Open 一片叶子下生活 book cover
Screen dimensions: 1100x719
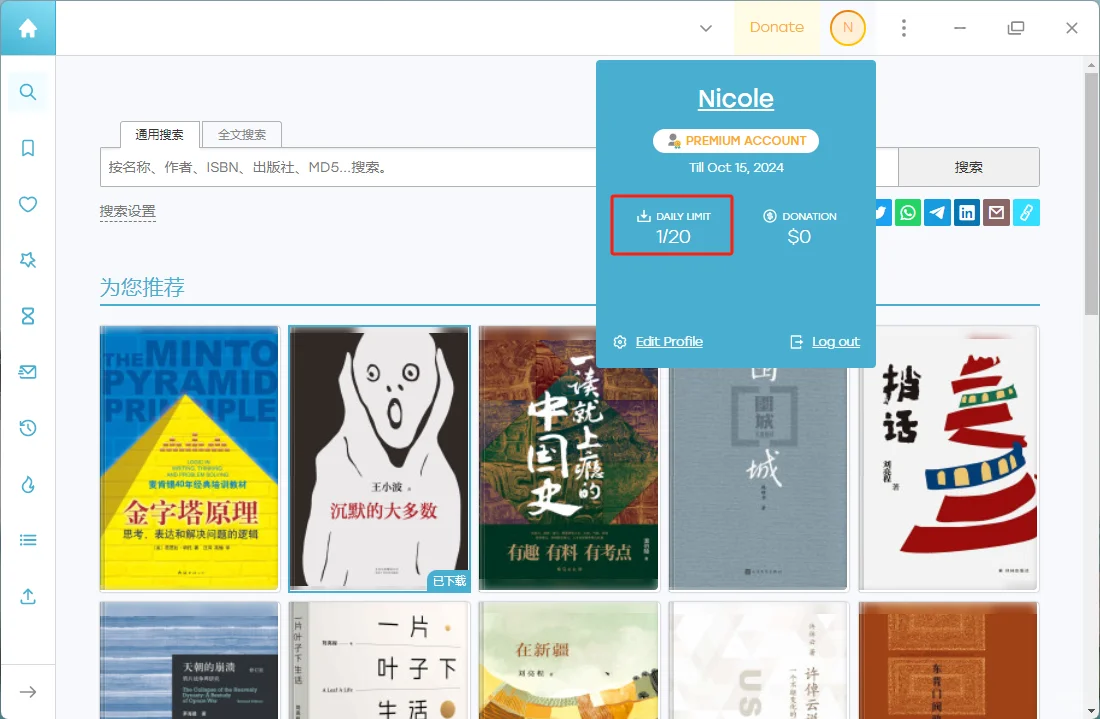pyautogui.click(x=380, y=660)
